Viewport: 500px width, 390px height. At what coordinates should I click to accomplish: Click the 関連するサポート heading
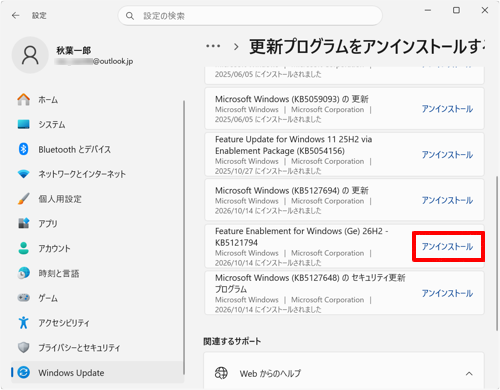232,341
